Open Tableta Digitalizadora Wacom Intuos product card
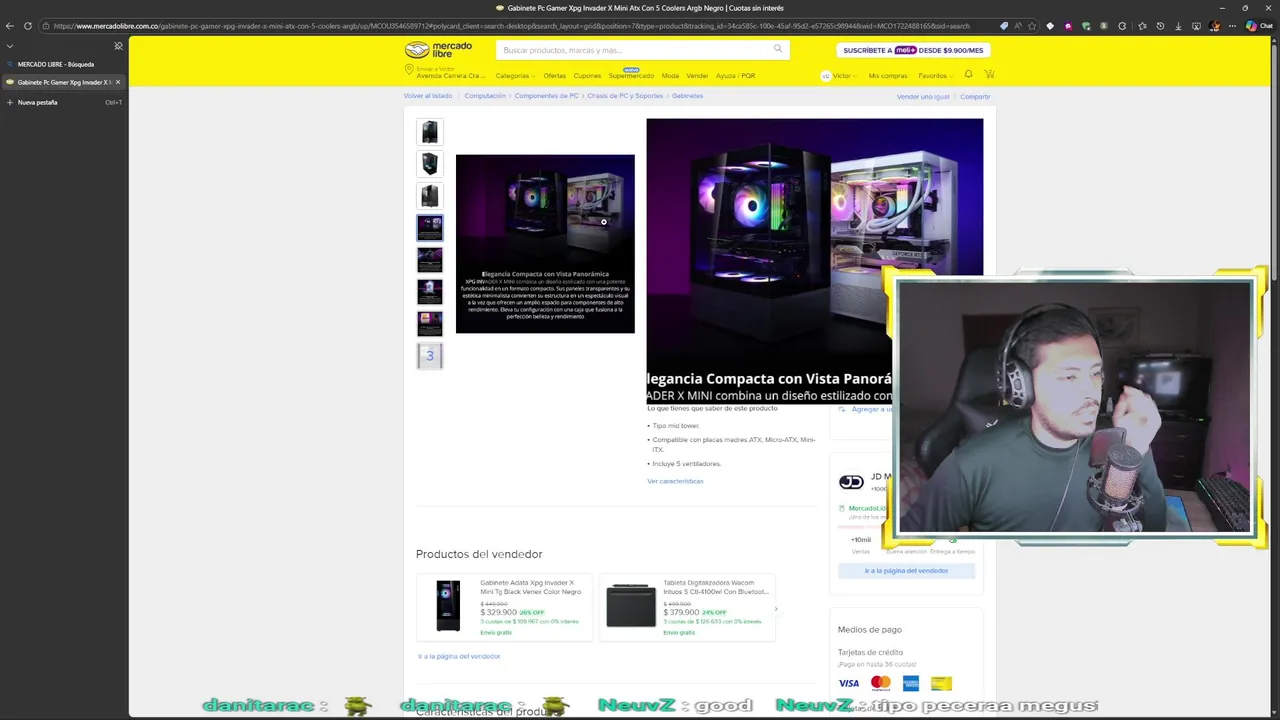This screenshot has width=1280, height=720. (x=688, y=606)
